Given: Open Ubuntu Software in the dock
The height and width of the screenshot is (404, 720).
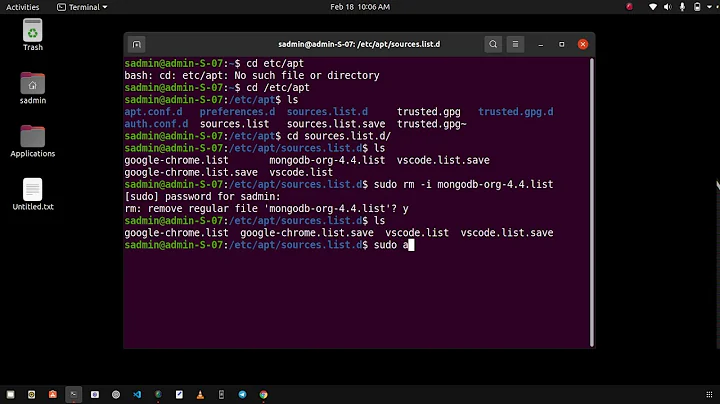Looking at the screenshot, I should point(53,394).
